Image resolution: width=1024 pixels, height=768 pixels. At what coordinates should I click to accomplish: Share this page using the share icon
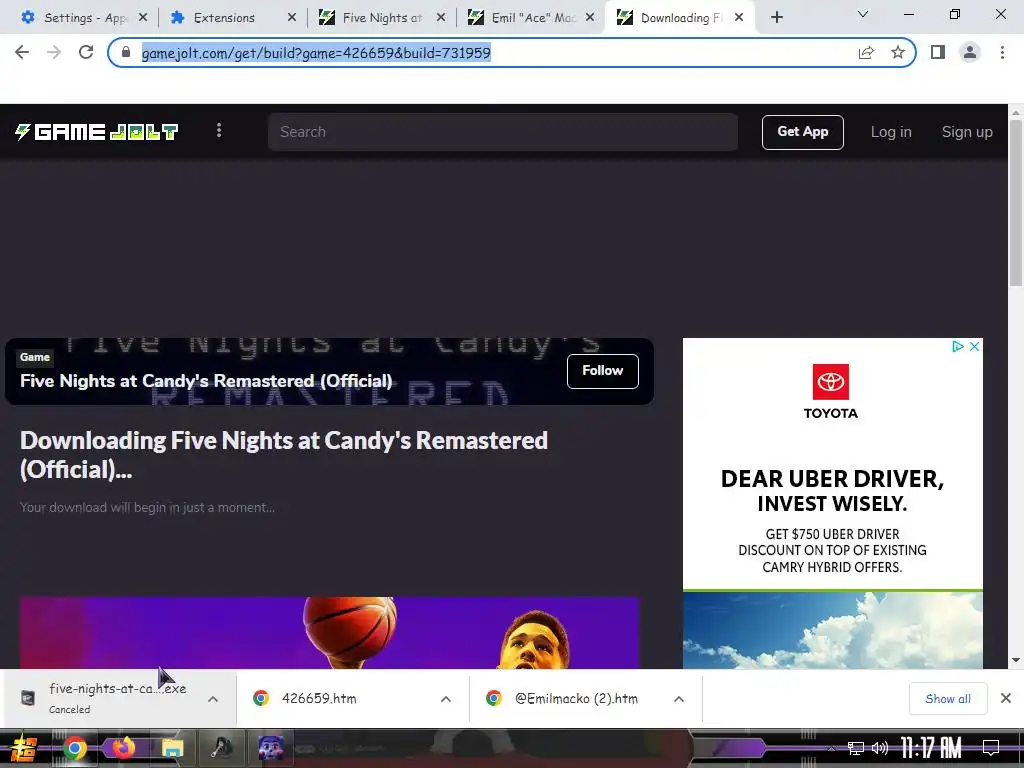click(x=866, y=52)
